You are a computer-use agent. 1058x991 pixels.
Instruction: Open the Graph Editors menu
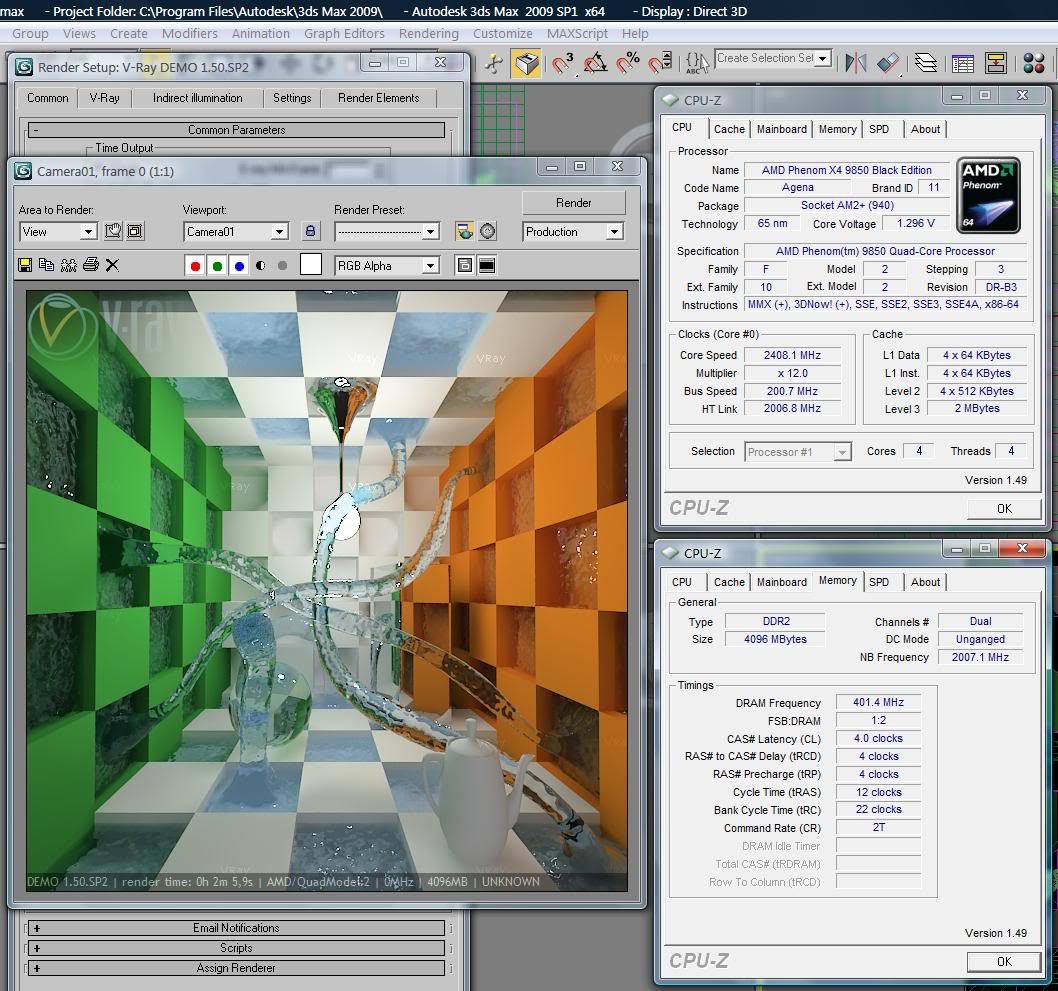tap(344, 34)
